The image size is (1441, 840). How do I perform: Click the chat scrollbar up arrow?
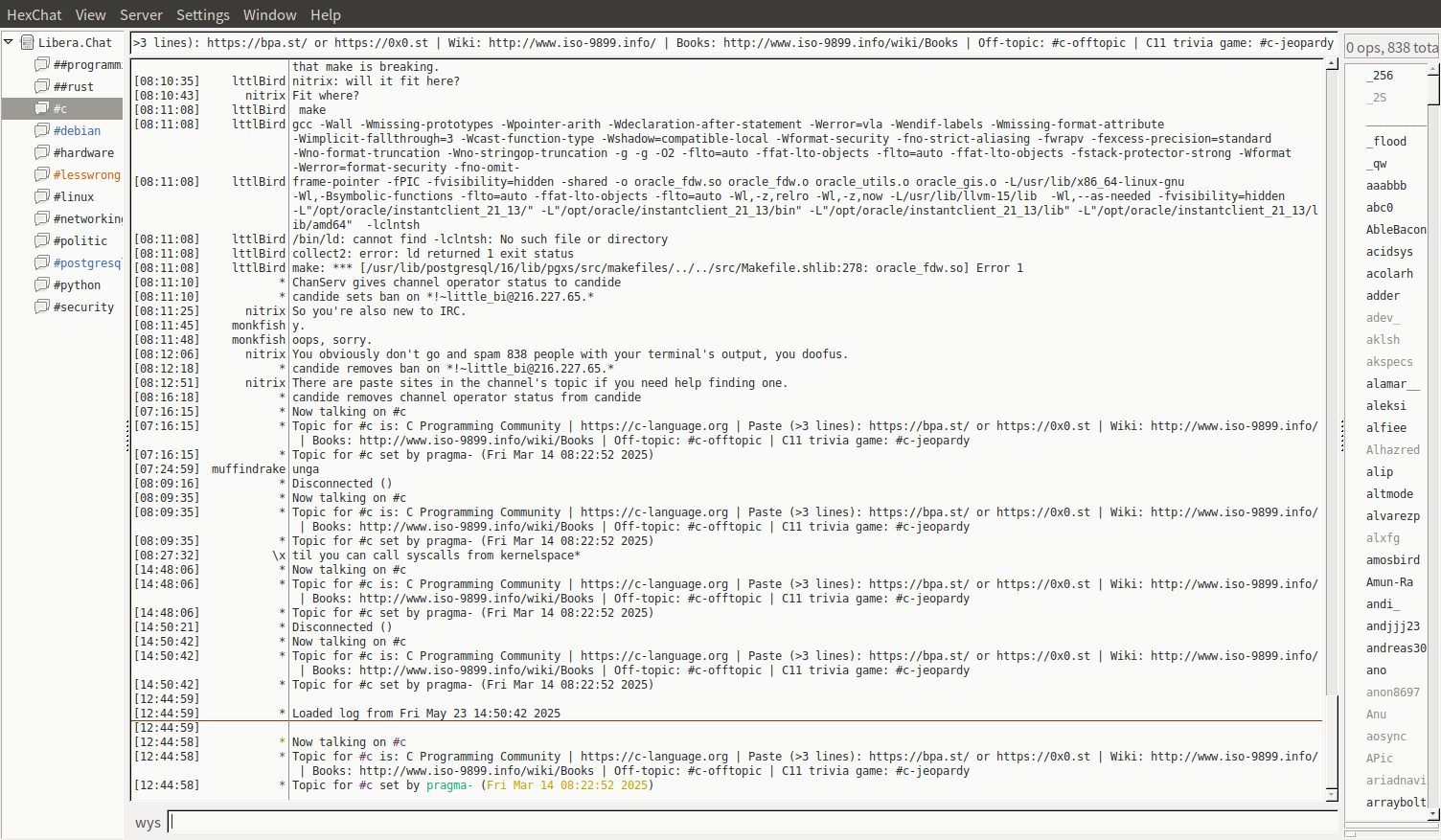click(x=1332, y=64)
